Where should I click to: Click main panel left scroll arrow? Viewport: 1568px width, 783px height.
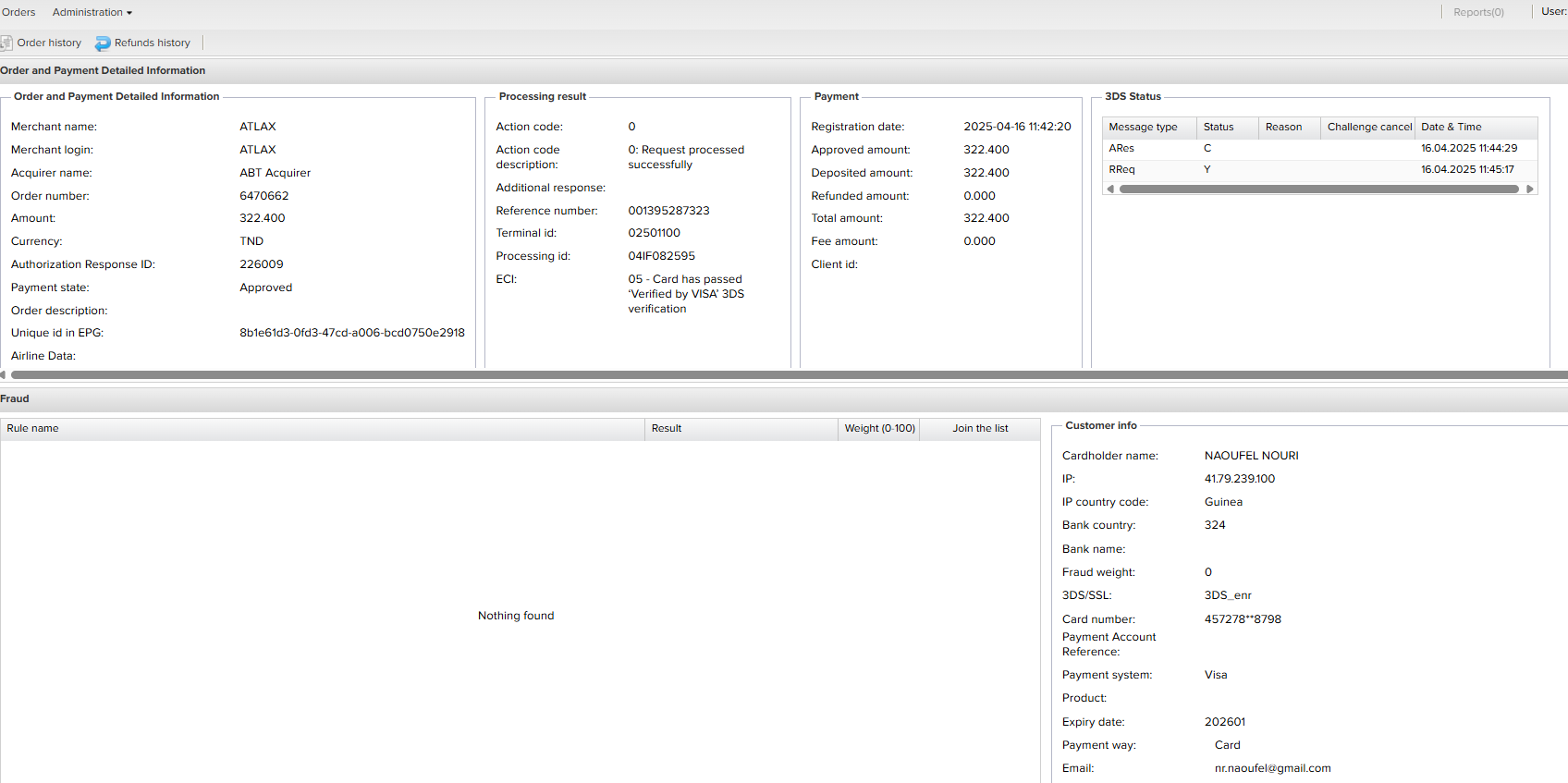point(3,374)
